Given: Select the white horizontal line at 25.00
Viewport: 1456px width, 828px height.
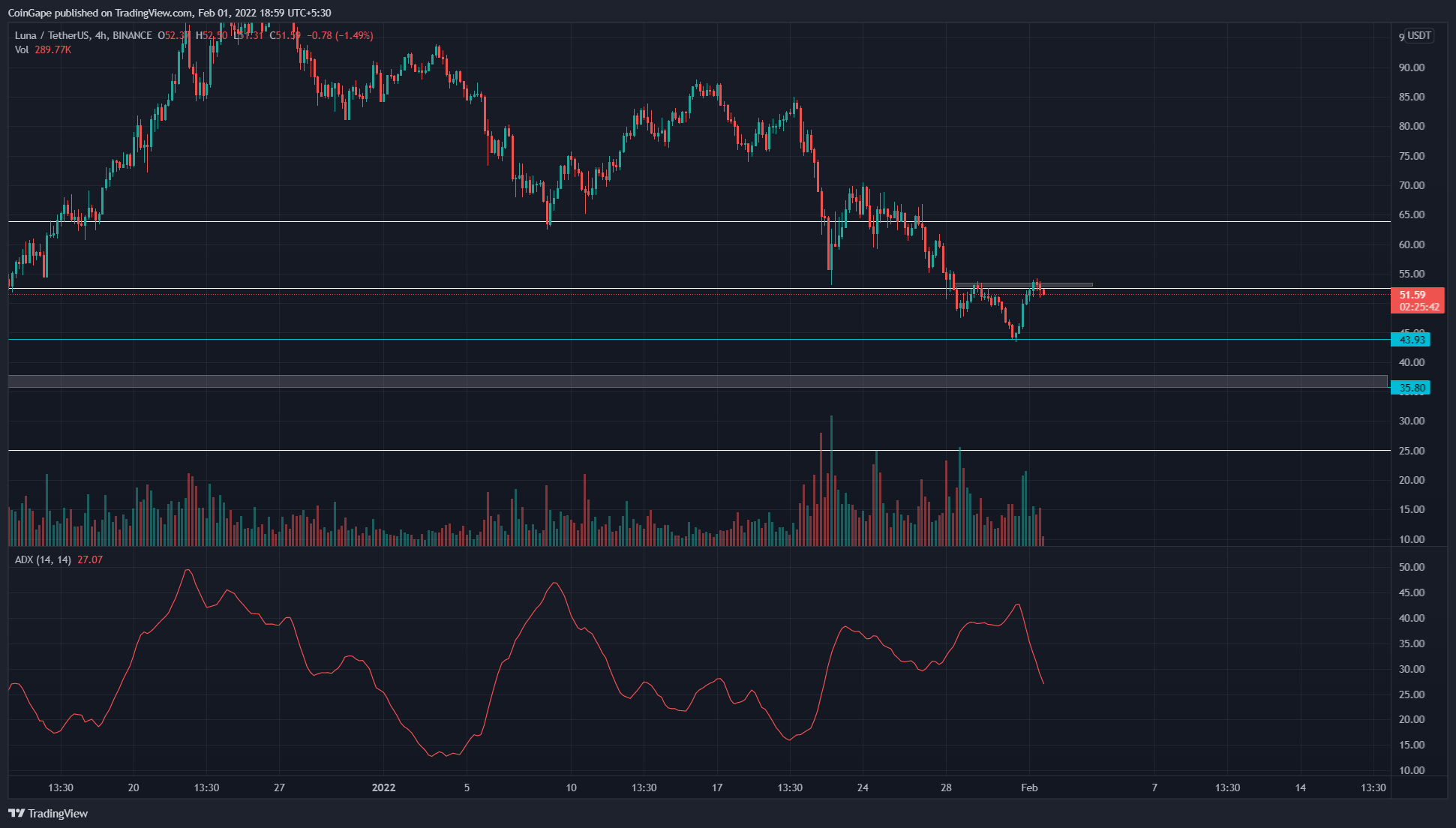Looking at the screenshot, I should click(525, 450).
